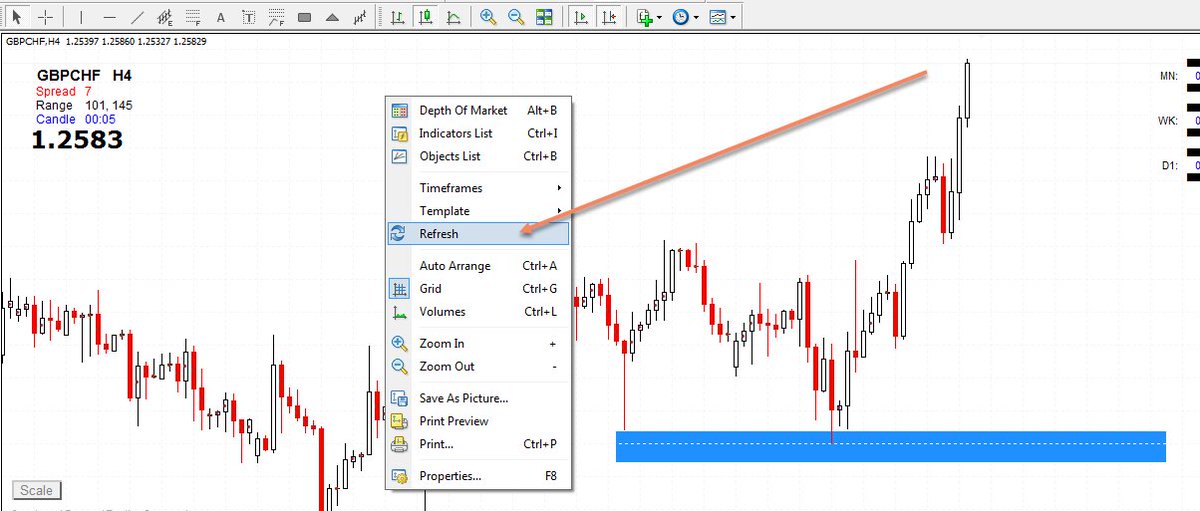This screenshot has height=511, width=1200.
Task: Select the triangle shape tool
Action: (332, 17)
